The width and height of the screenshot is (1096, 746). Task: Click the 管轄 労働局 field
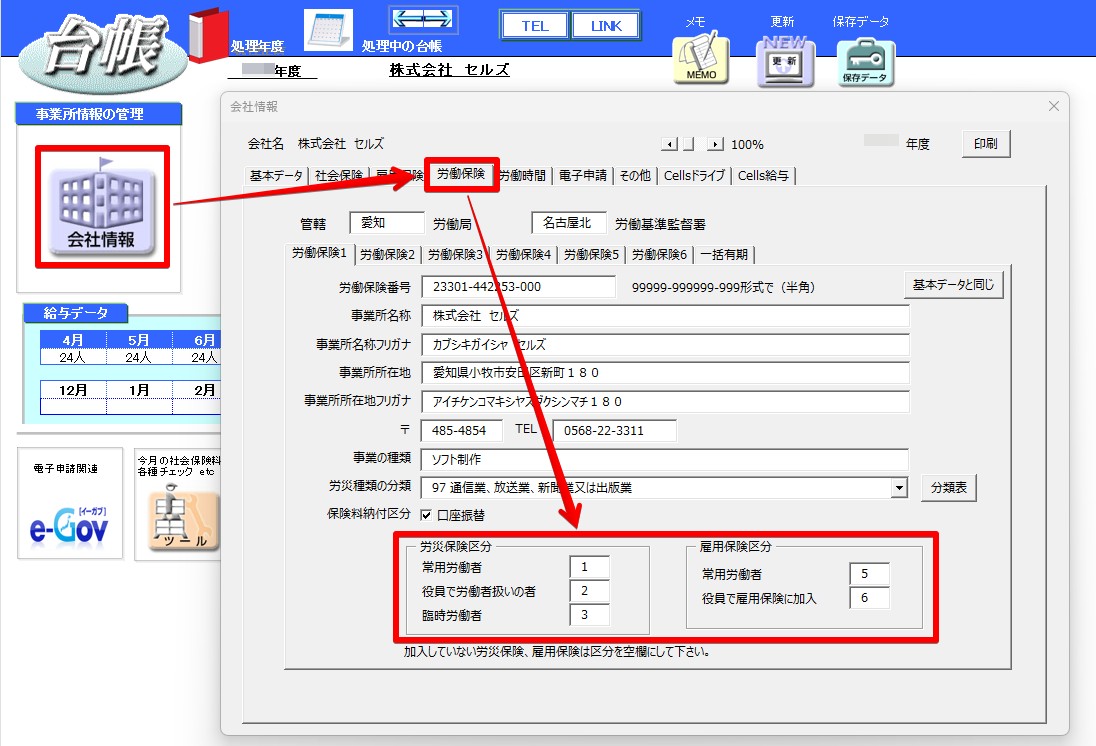387,223
